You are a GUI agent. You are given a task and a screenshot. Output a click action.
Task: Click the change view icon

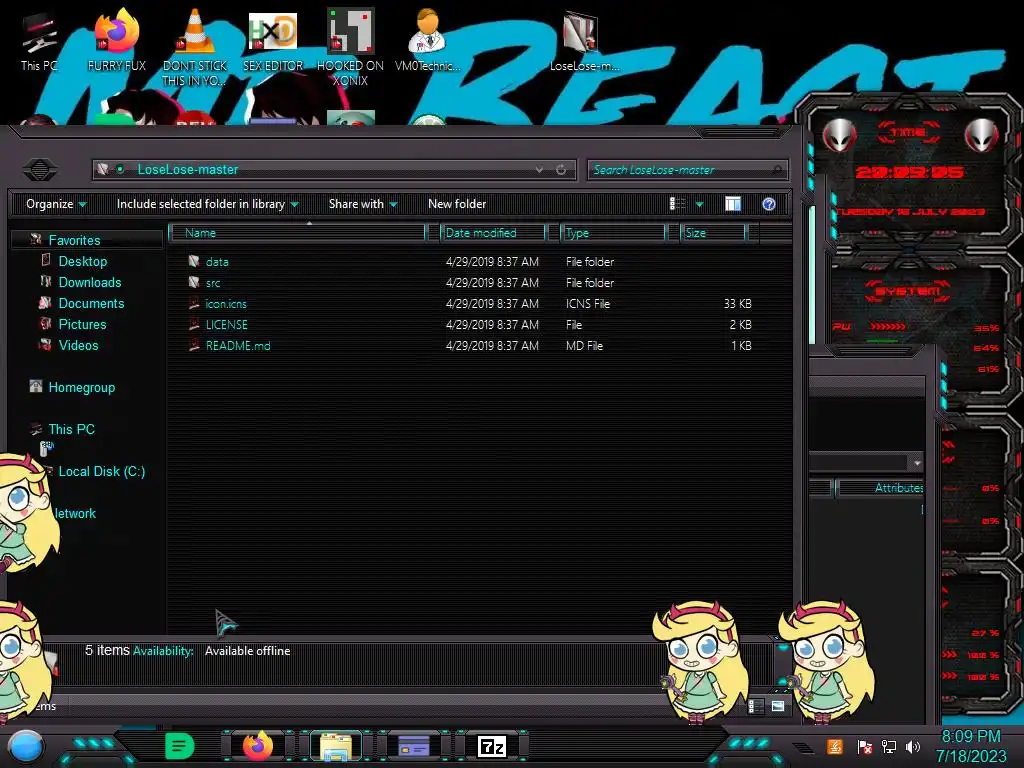(677, 204)
